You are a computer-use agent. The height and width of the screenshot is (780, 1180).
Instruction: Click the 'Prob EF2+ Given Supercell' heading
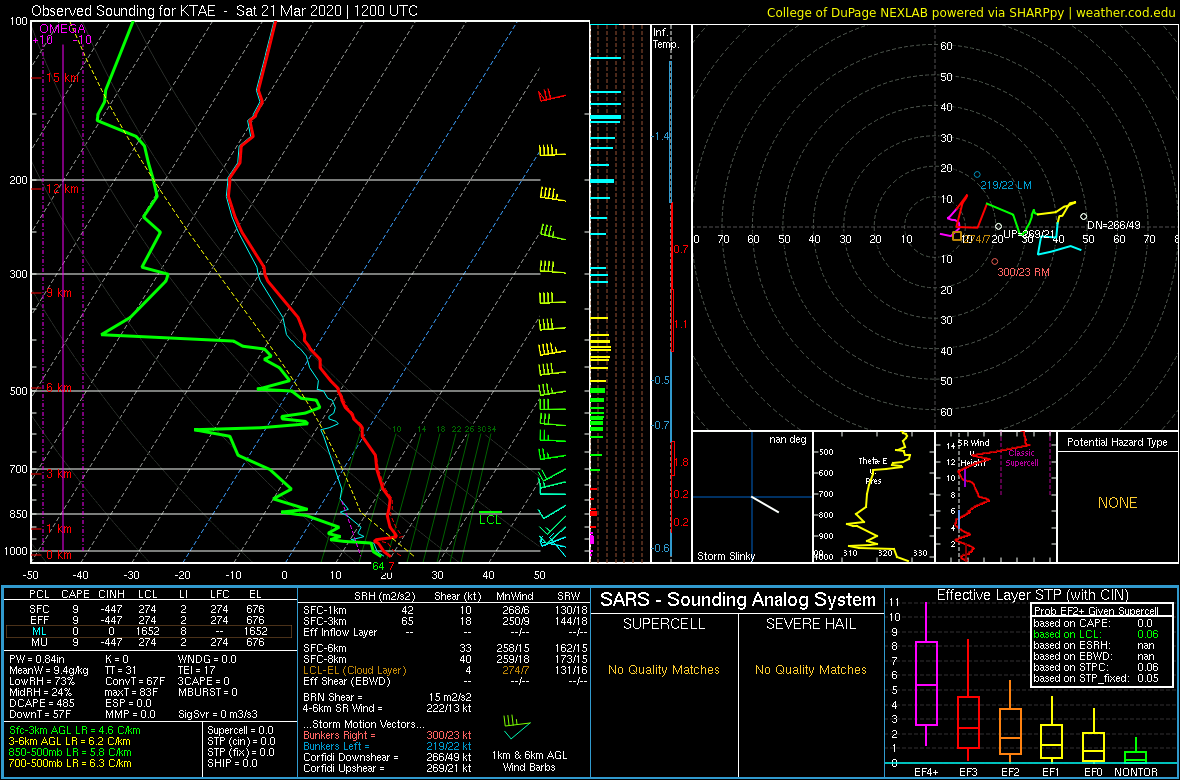(x=1096, y=611)
